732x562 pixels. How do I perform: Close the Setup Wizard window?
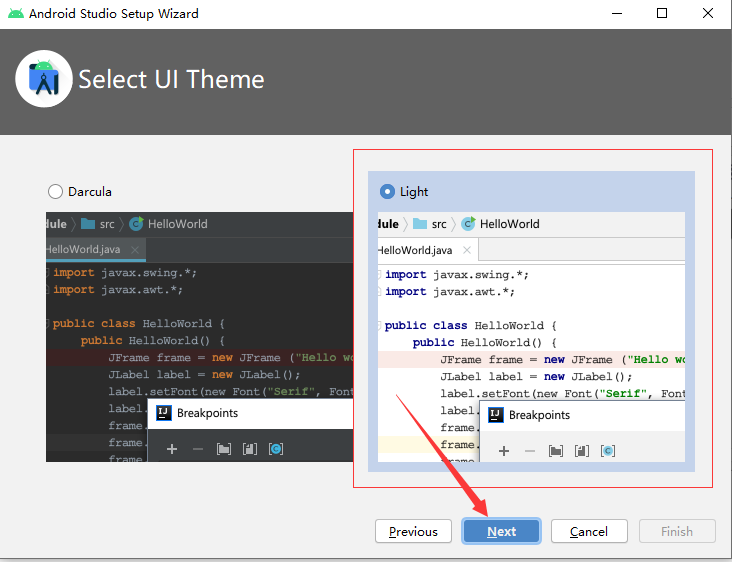708,14
